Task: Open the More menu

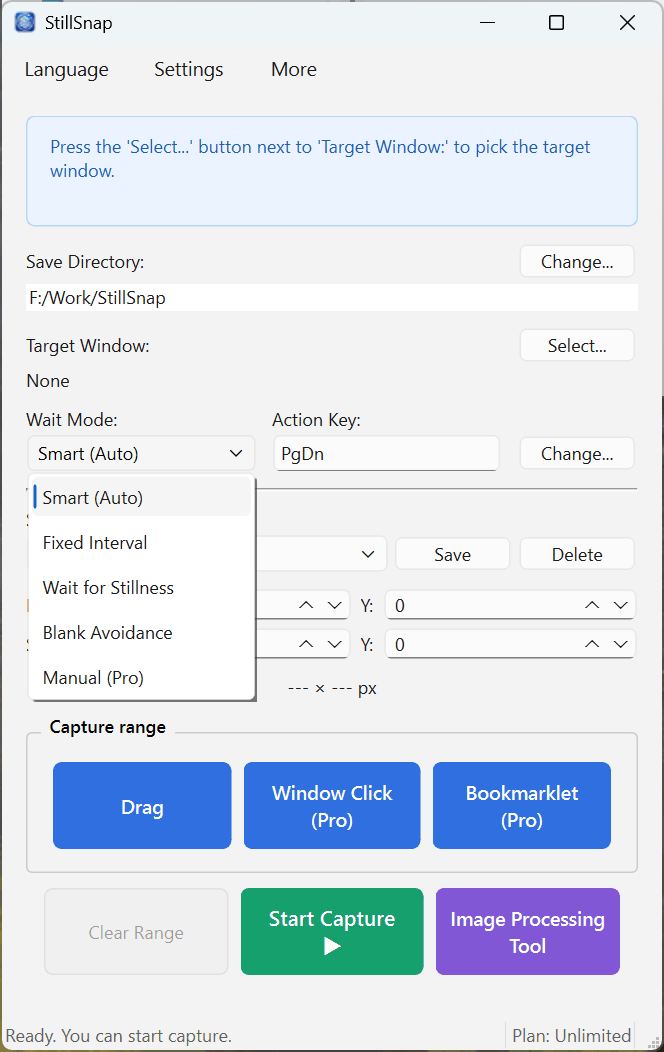Action: pos(294,70)
